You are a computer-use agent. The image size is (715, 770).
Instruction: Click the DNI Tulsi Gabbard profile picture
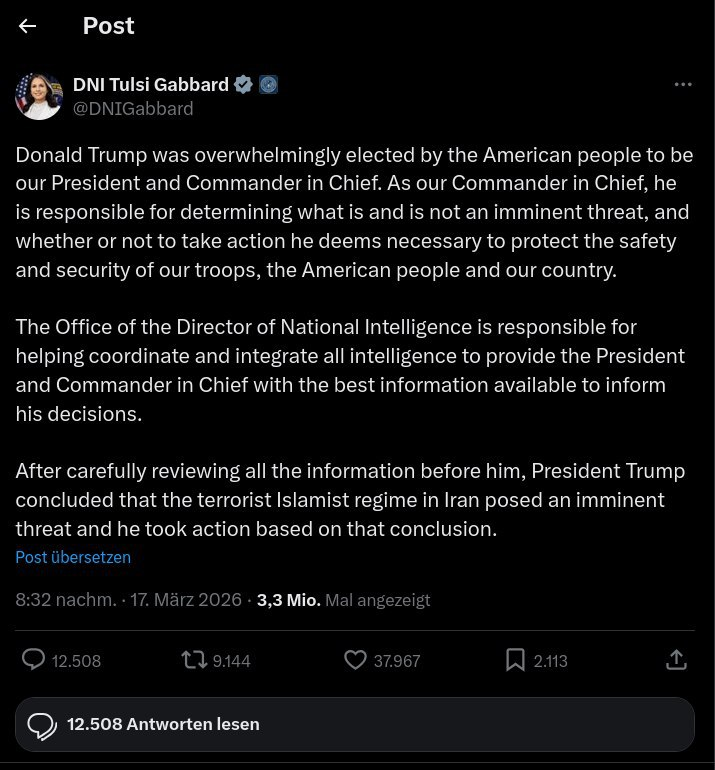[39, 96]
